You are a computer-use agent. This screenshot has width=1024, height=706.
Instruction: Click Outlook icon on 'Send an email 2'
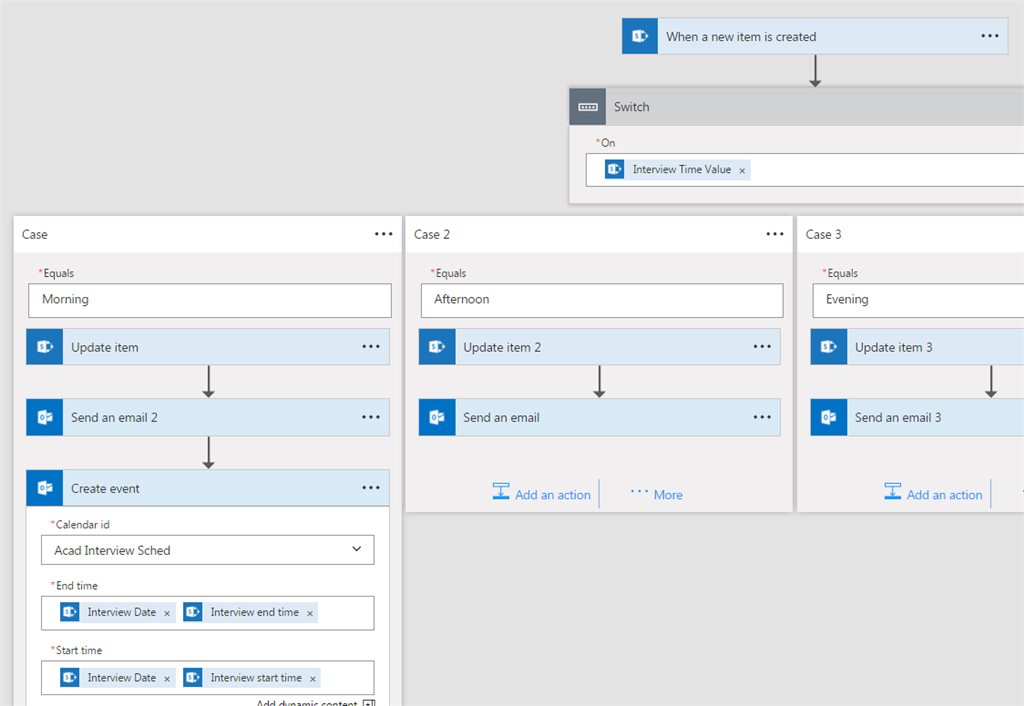point(44,417)
